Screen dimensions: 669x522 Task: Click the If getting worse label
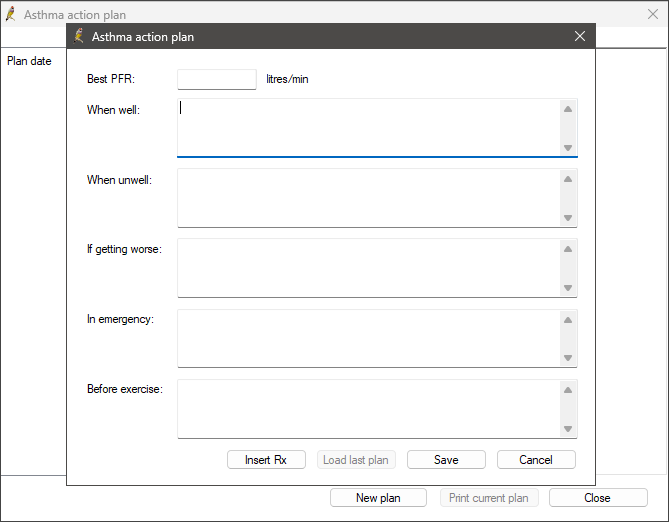click(125, 249)
